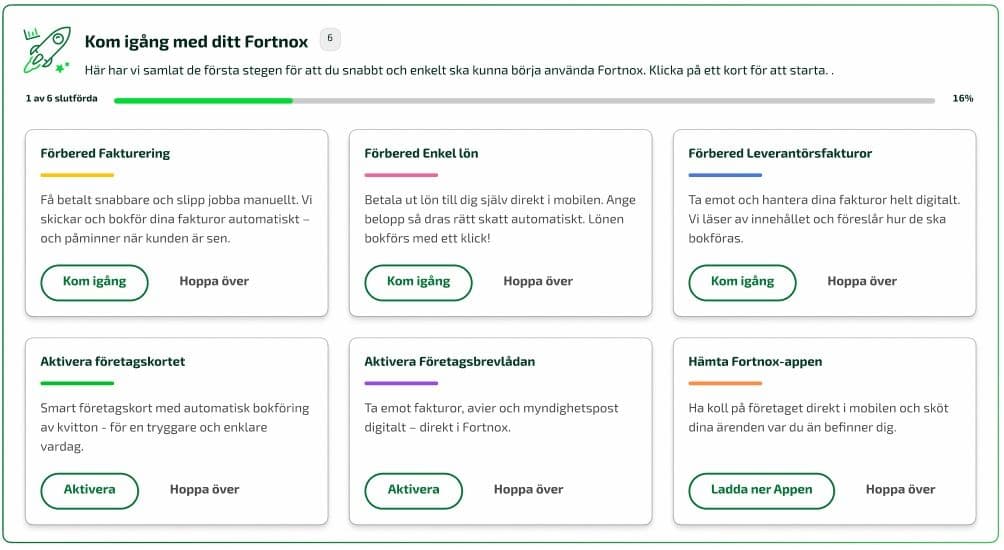1004x550 pixels.
Task: Skip Förbered Fakturering via Hoppa över
Action: point(214,282)
